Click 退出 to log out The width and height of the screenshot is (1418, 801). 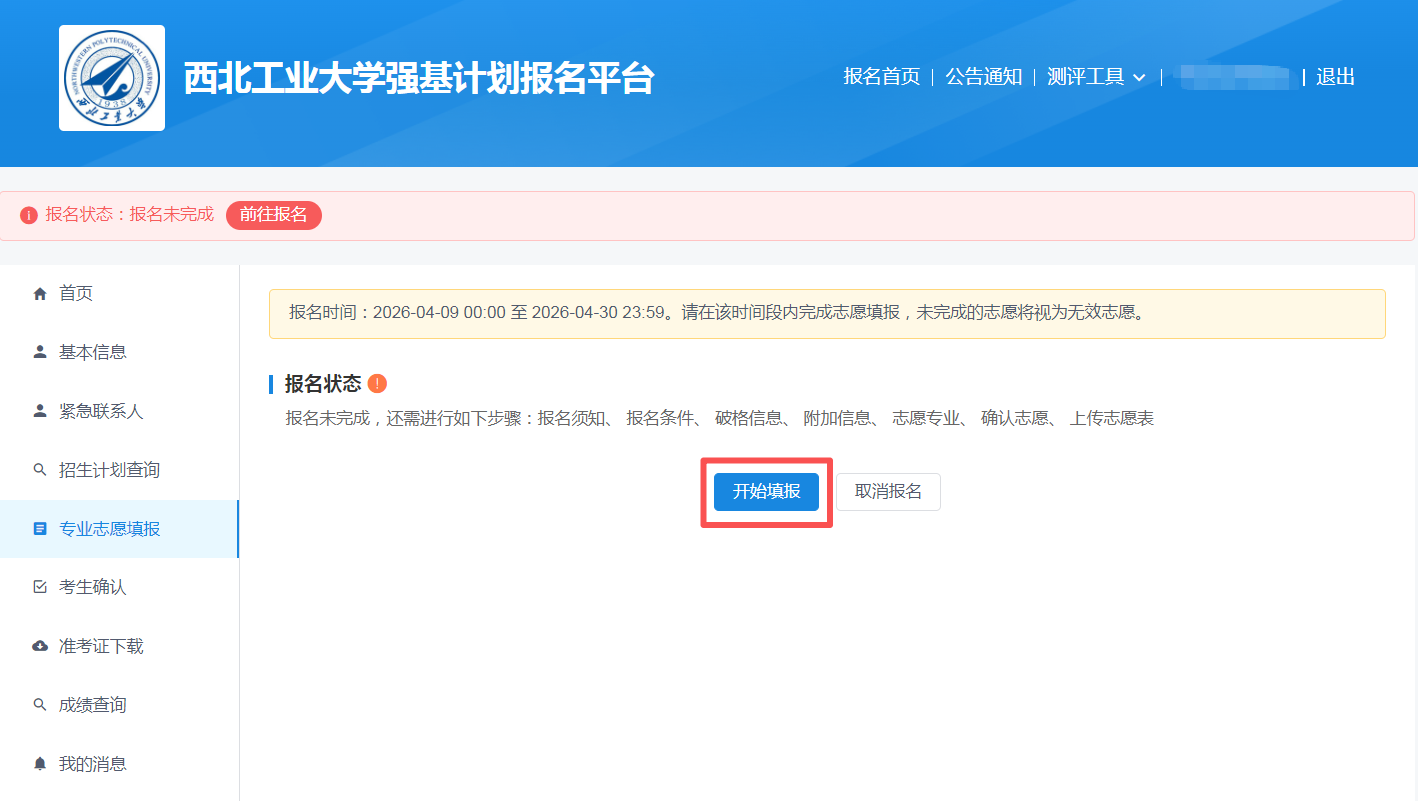[x=1335, y=77]
